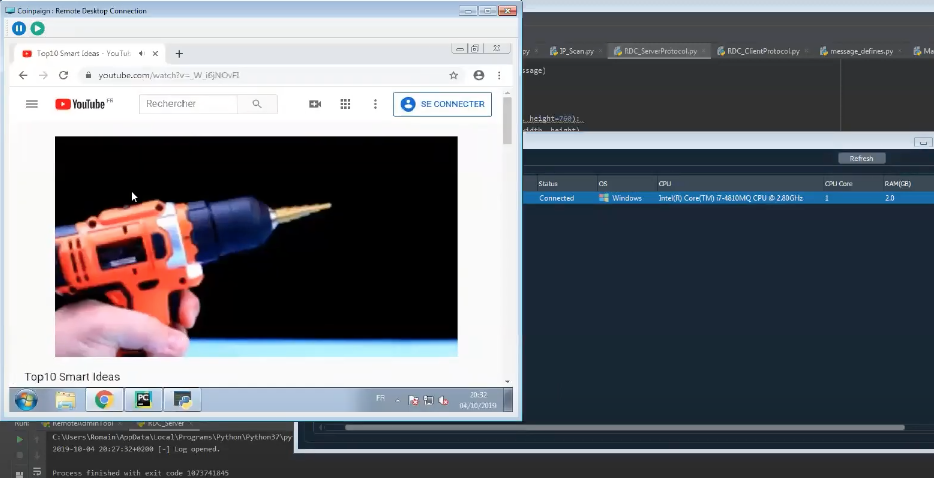Open the YouTube apps grid icon
The image size is (934, 478).
tap(345, 104)
